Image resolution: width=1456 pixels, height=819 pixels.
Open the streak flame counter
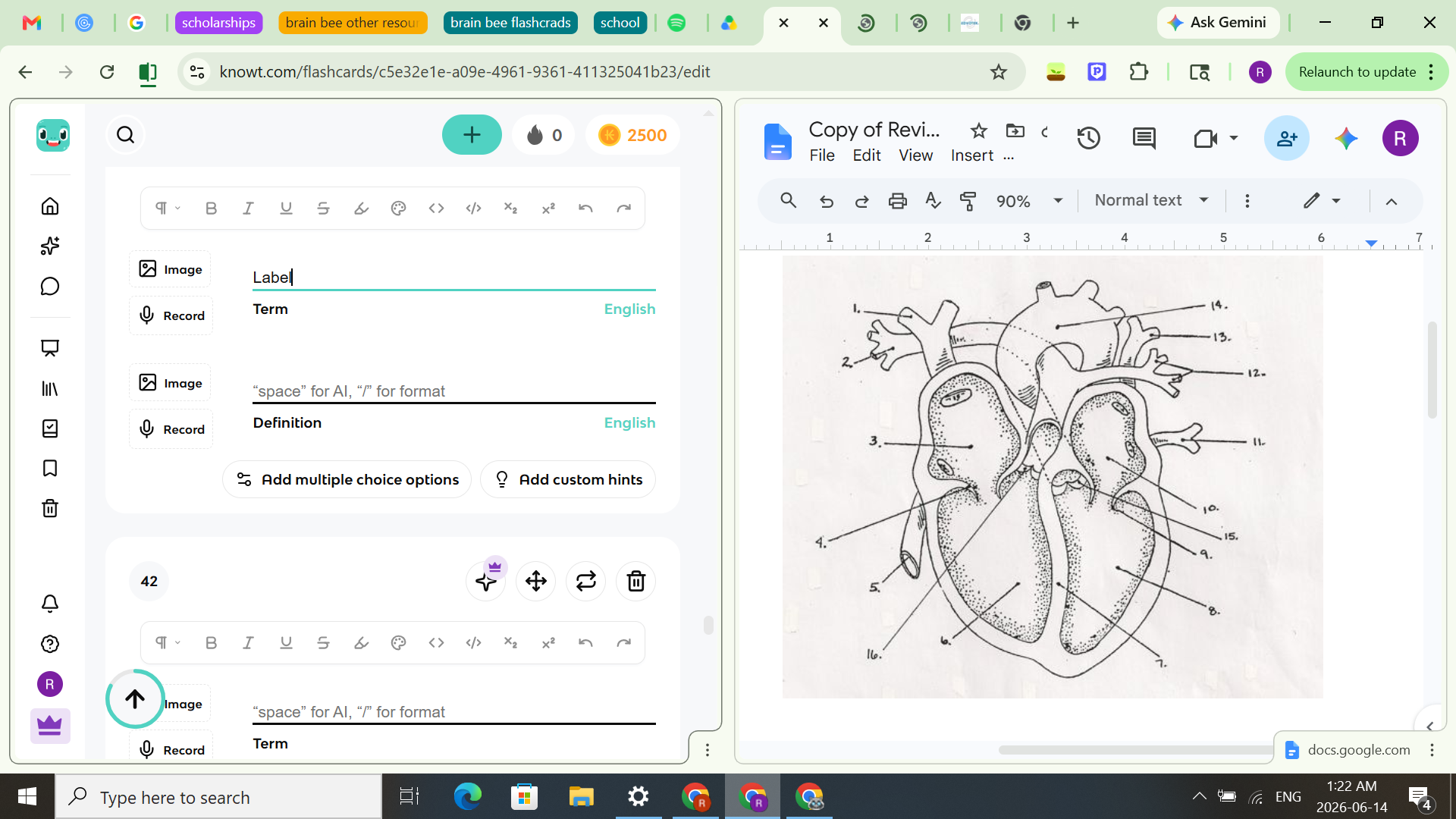coord(544,135)
